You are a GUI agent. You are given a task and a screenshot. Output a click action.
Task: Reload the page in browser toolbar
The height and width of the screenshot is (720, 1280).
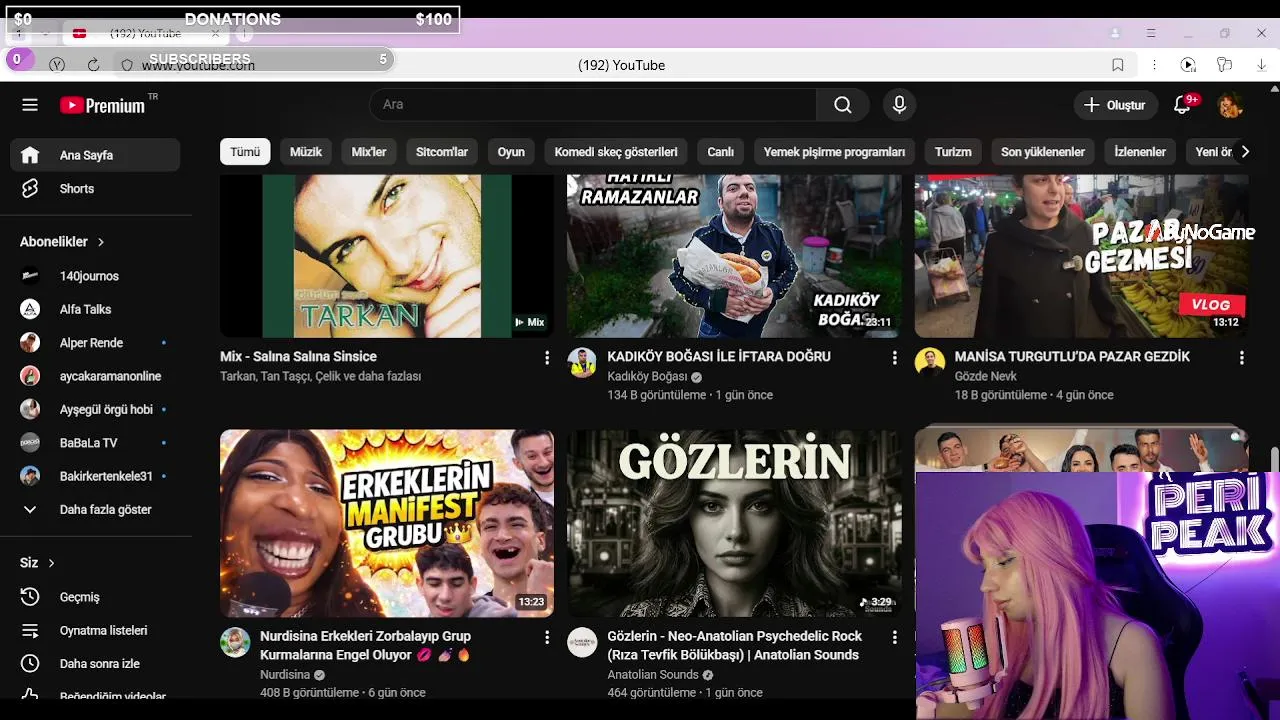(93, 65)
